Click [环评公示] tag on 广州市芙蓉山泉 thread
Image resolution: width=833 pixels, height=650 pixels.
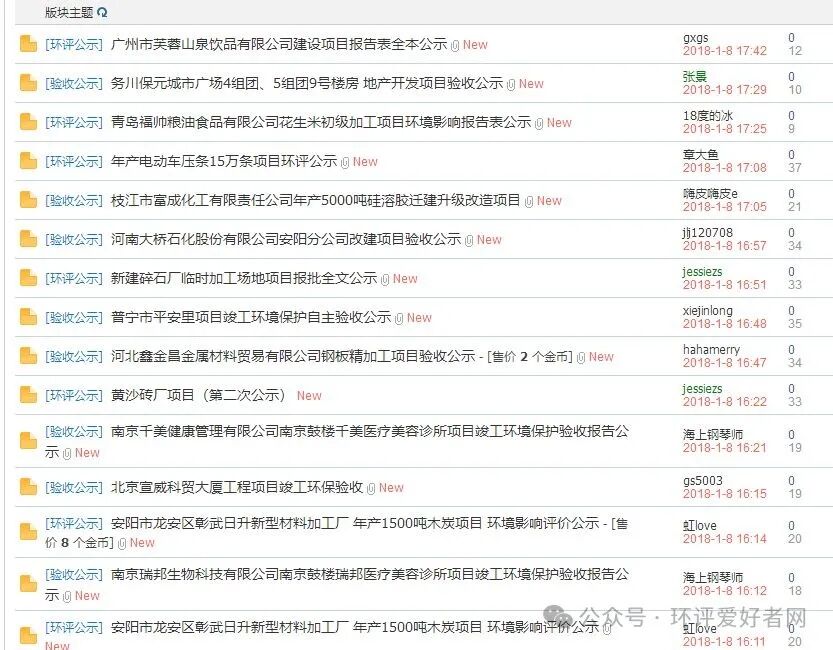click(x=74, y=44)
